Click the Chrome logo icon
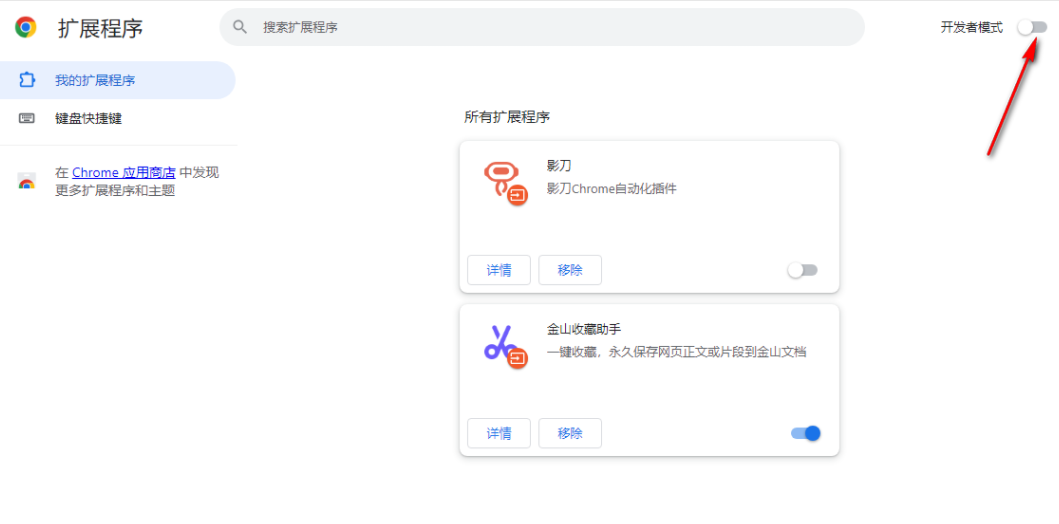Screen dimensions: 1059x524 tap(26, 28)
